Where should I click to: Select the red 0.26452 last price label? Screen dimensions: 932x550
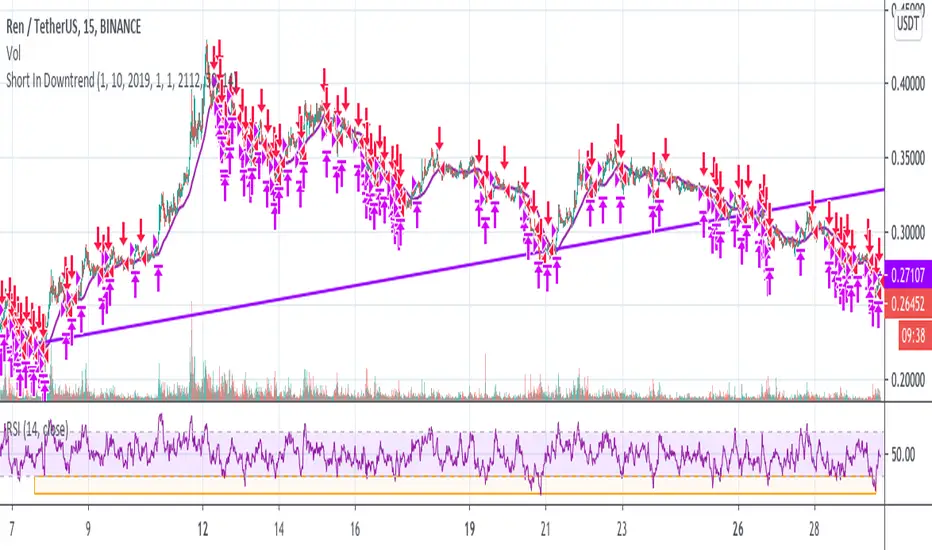pyautogui.click(x=908, y=304)
